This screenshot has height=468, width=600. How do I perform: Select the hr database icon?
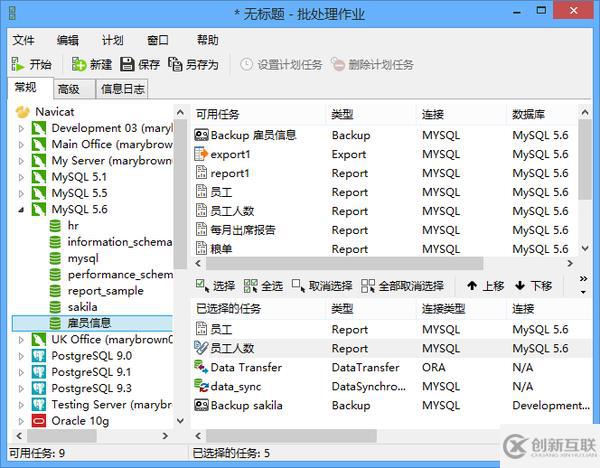coord(55,226)
